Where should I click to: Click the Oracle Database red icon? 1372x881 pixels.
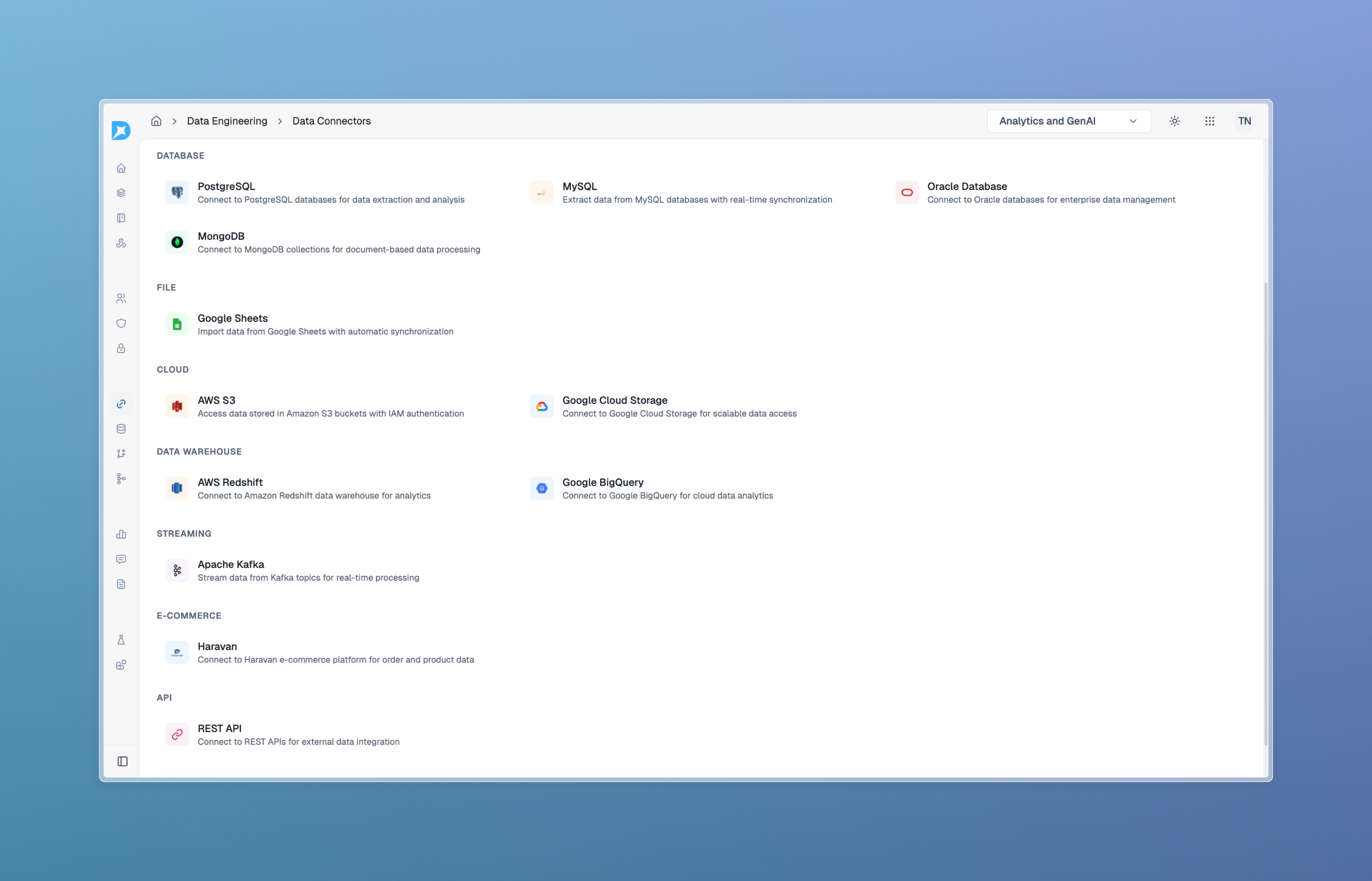[x=907, y=193]
